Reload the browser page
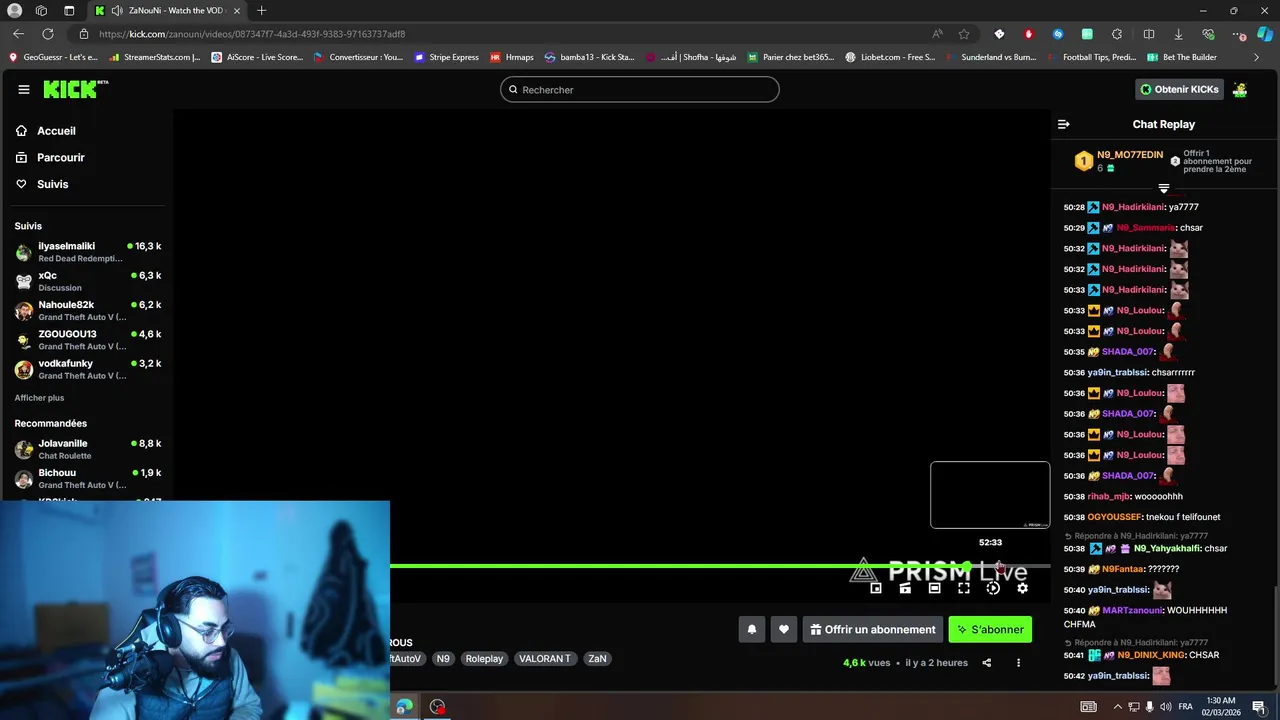1280x720 pixels. [47, 33]
